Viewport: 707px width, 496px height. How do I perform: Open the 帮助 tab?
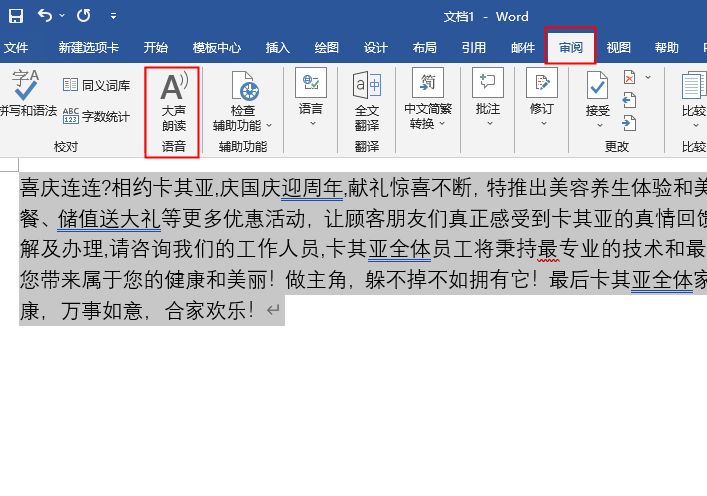[x=666, y=47]
